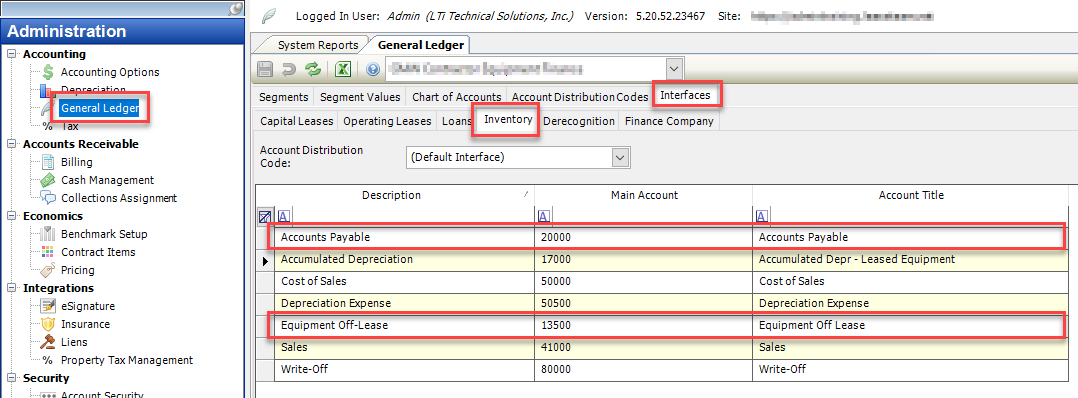Click the Billing document icon

coord(48,162)
